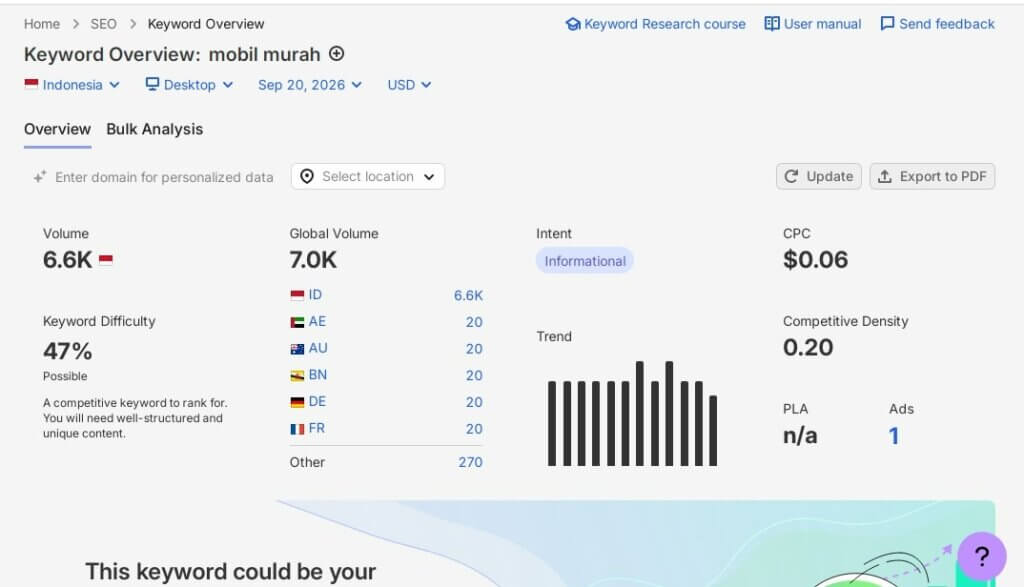Click the user manual book icon
This screenshot has height=587, width=1024.
[x=772, y=24]
